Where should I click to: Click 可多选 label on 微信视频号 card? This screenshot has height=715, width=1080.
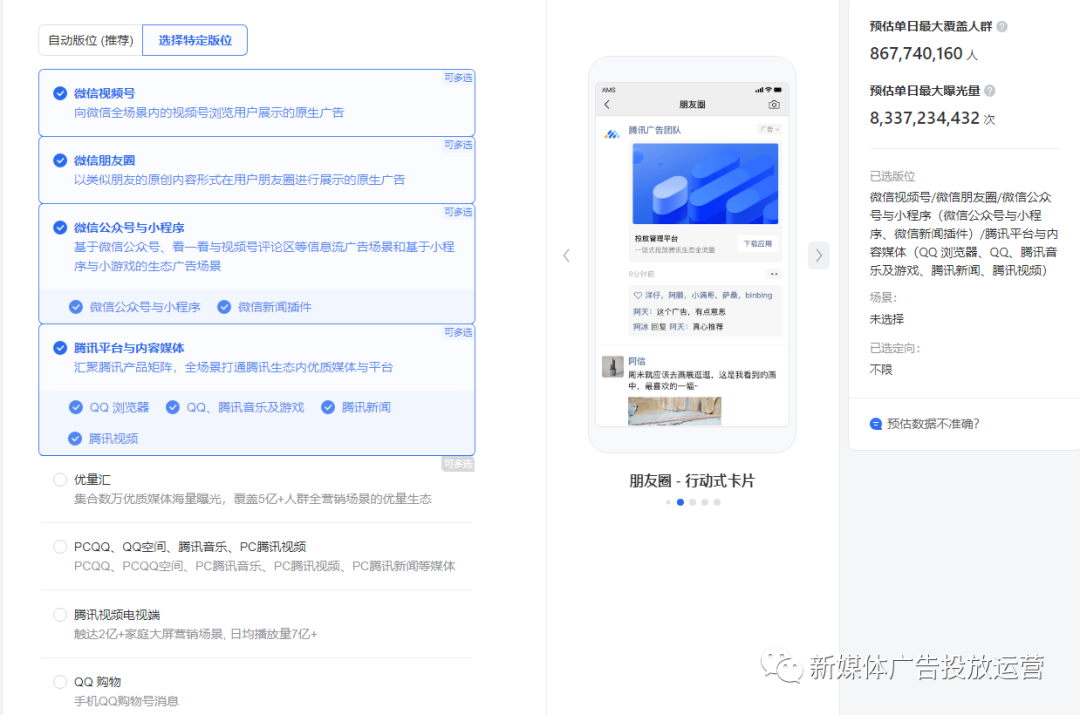pyautogui.click(x=458, y=78)
